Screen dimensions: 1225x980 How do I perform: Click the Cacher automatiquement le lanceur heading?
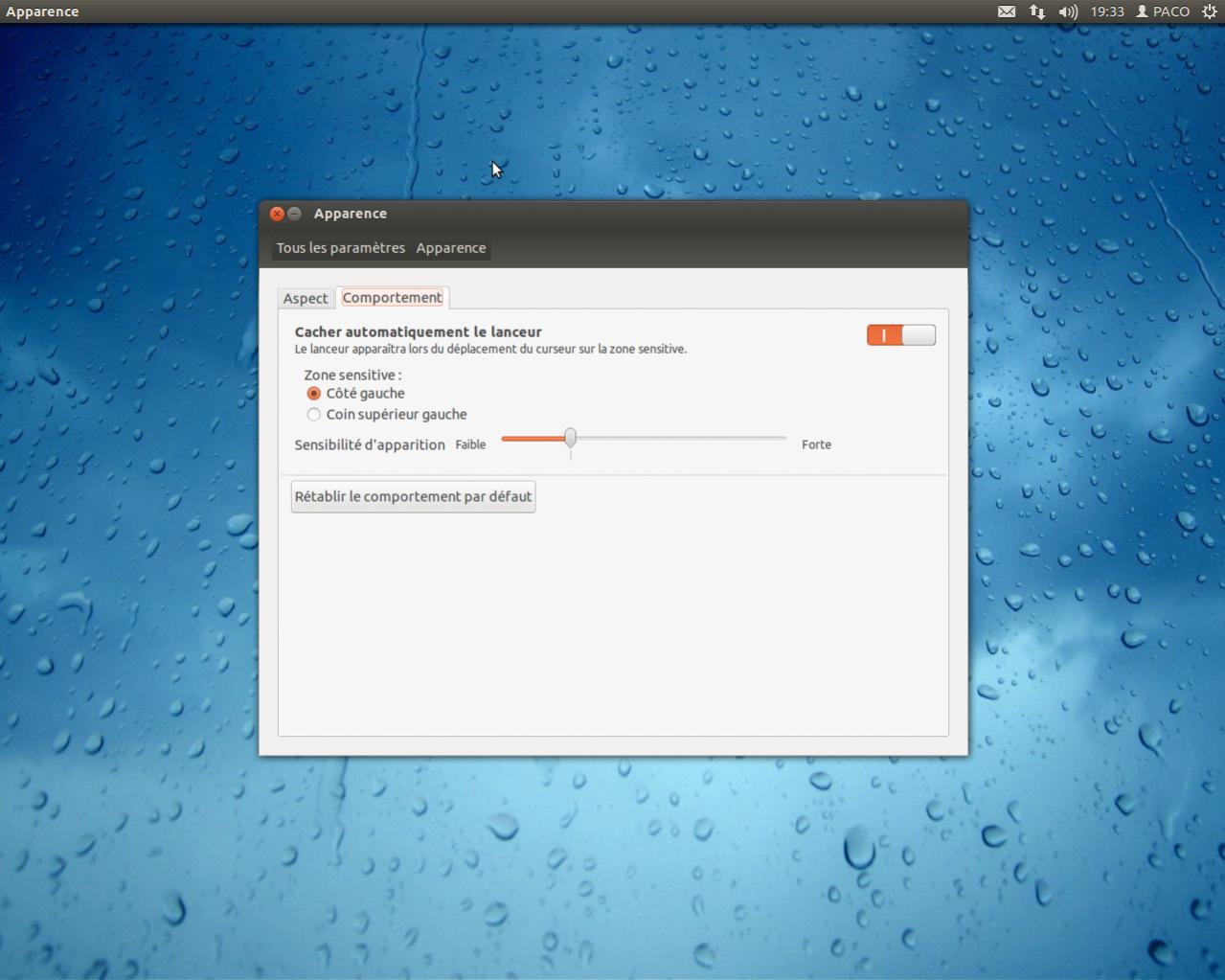point(418,331)
